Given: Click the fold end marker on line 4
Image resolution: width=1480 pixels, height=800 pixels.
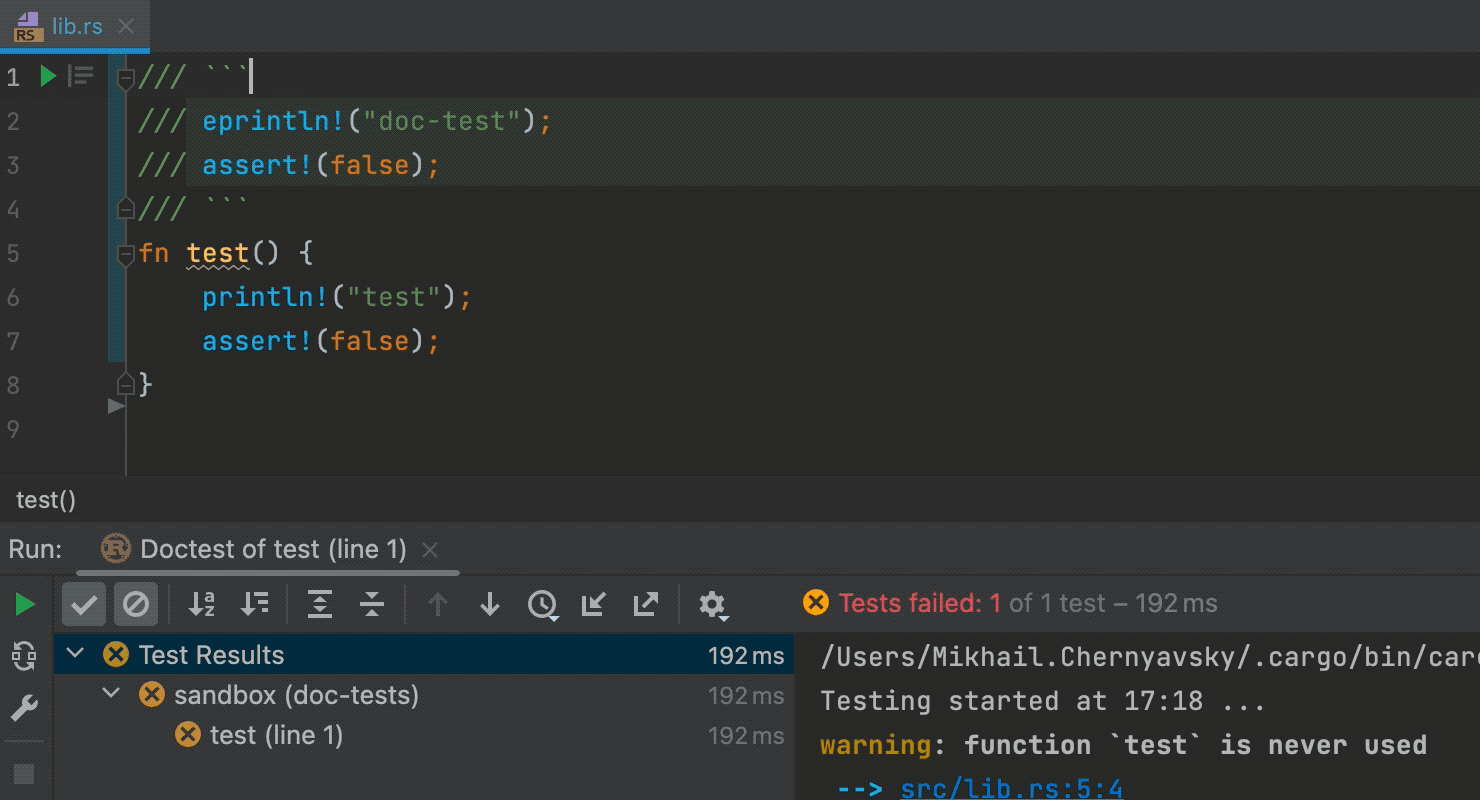Looking at the screenshot, I should click(125, 209).
